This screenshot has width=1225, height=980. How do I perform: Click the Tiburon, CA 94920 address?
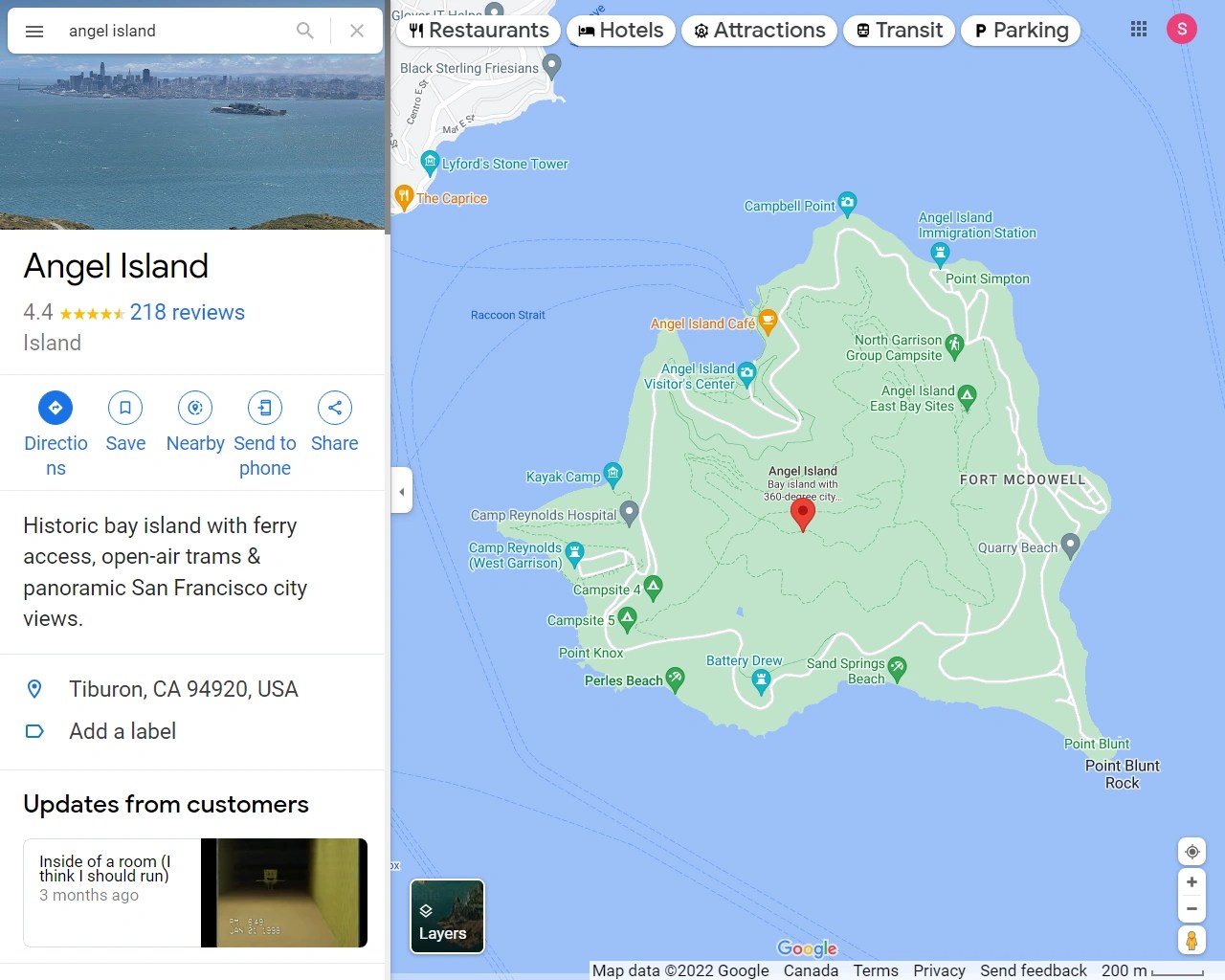191,689
